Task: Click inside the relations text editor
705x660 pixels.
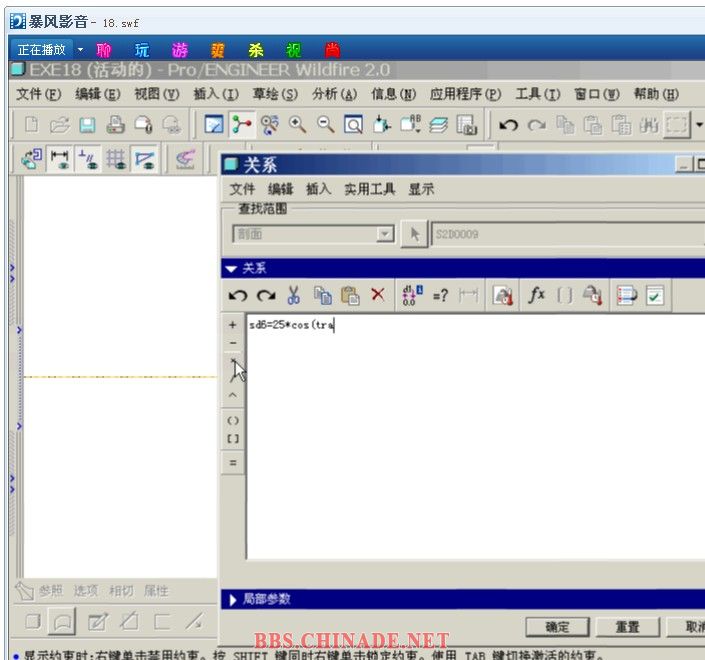Action: tap(476, 436)
